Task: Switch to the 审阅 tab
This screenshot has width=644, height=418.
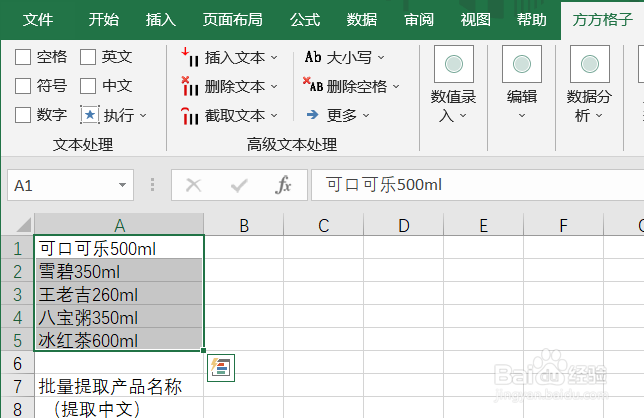Action: tap(419, 20)
